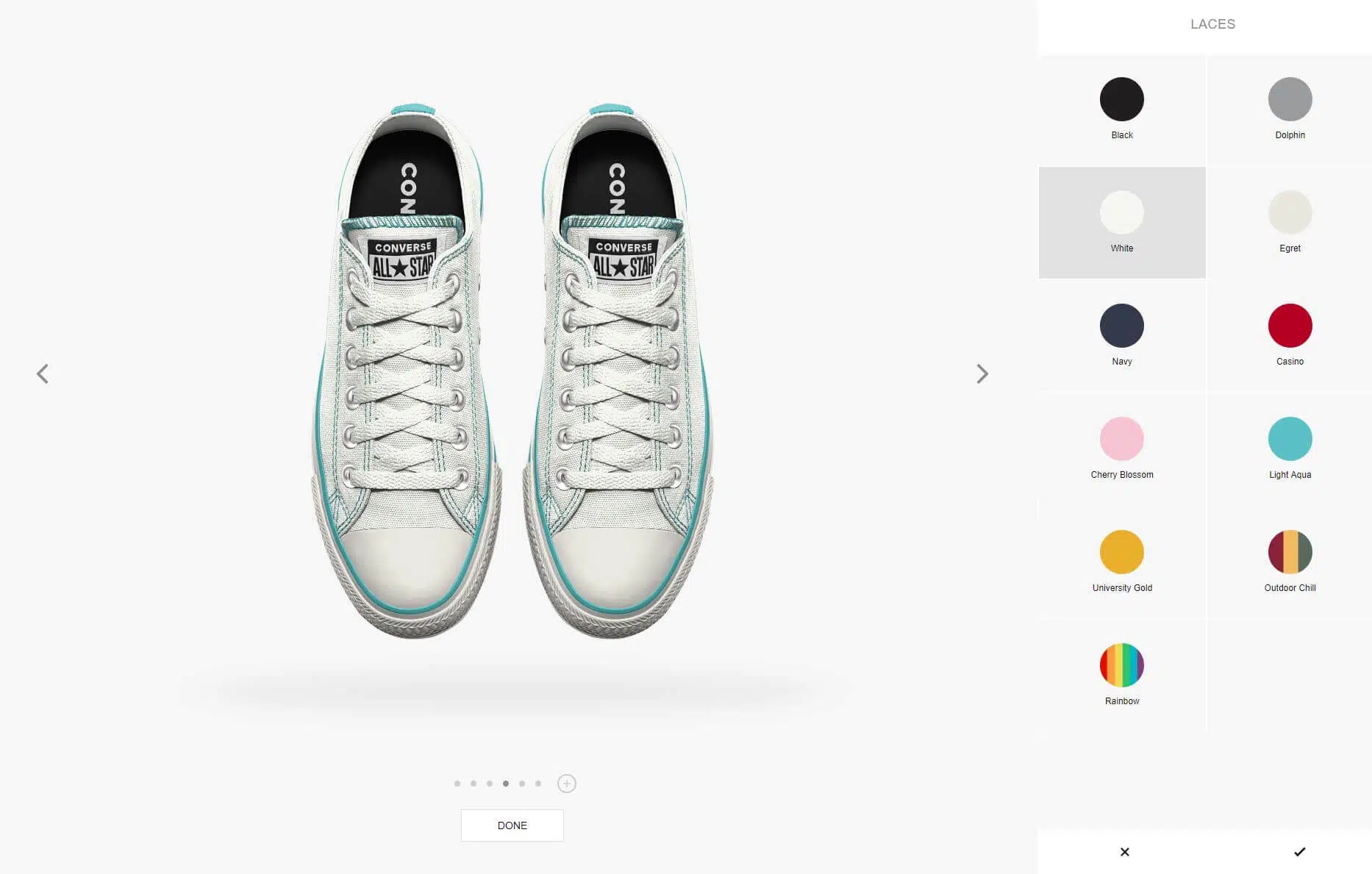The image size is (1372, 874).
Task: Click the right arrow for the next view
Action: click(x=982, y=374)
